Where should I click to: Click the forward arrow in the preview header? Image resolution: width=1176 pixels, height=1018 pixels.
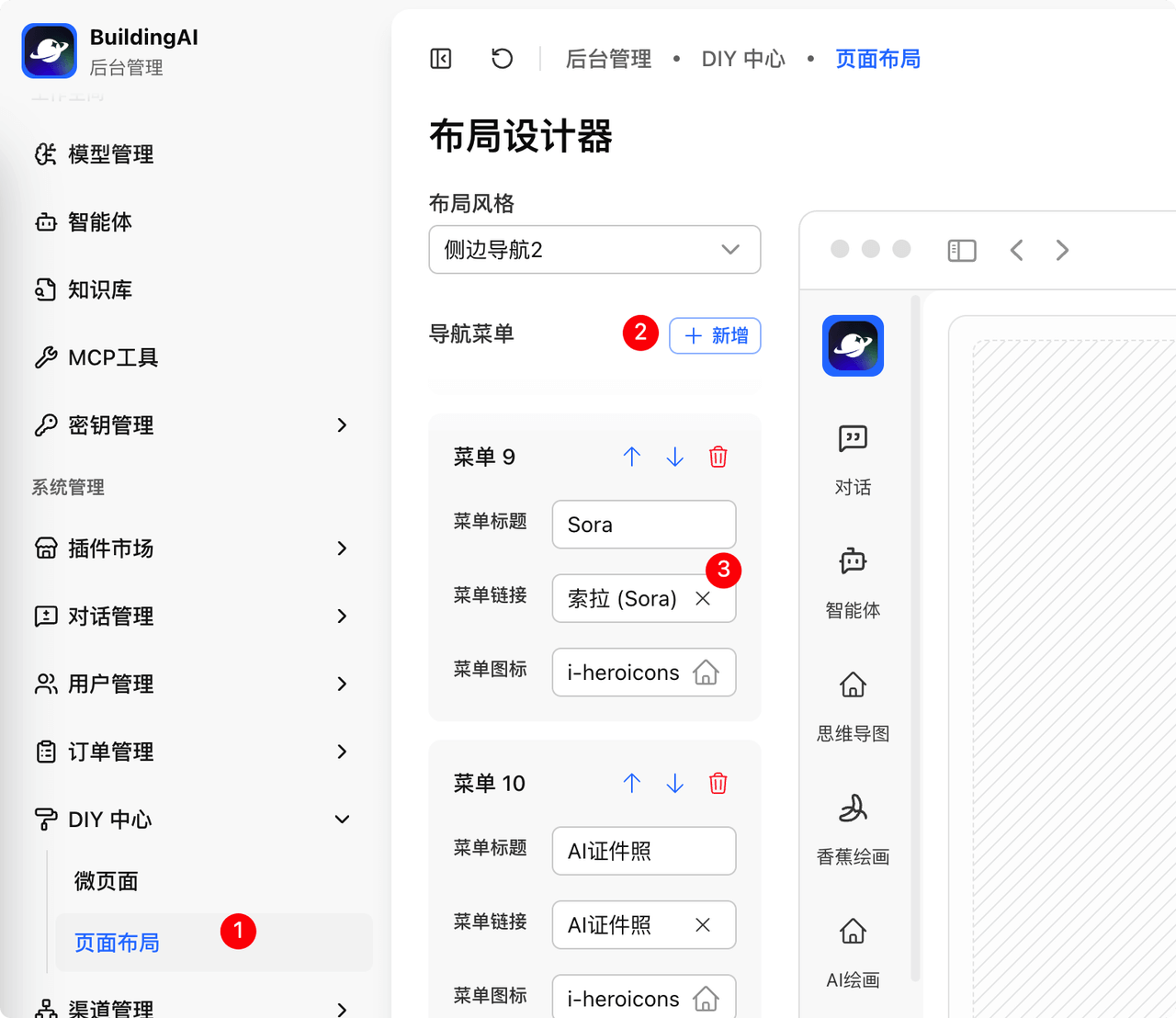pyautogui.click(x=1062, y=249)
